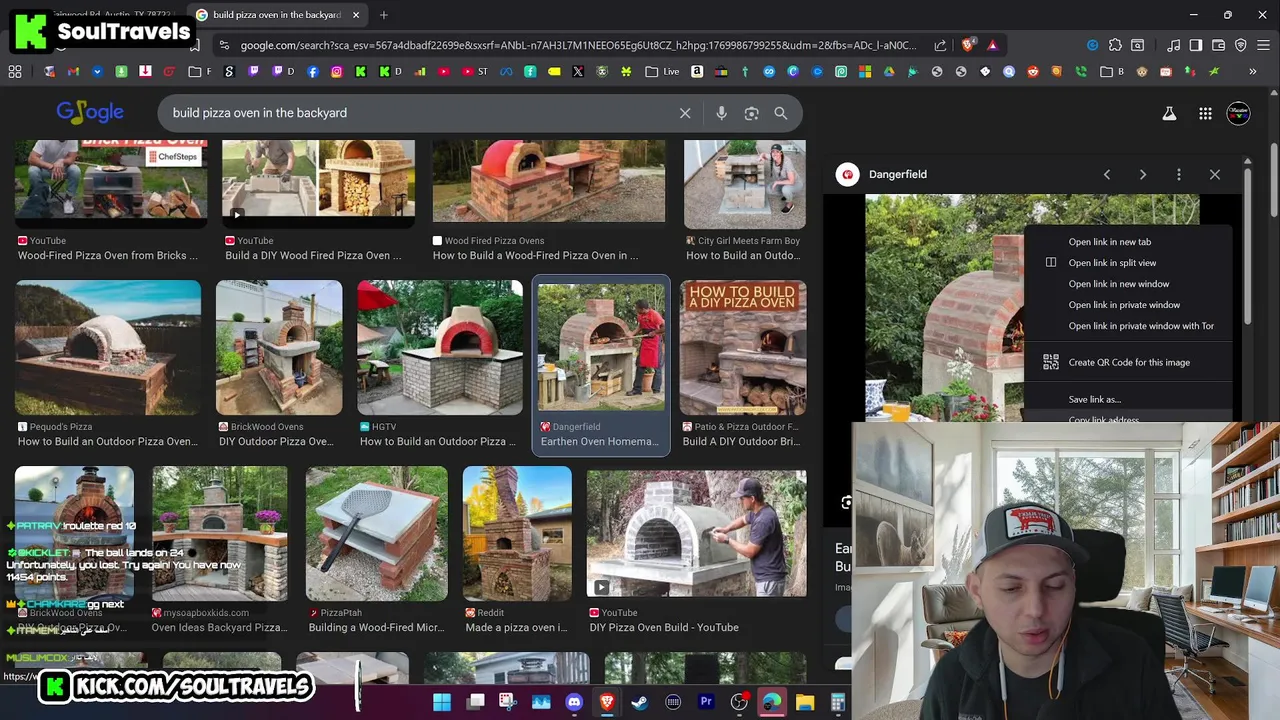The width and height of the screenshot is (1280, 720).
Task: Open Search Labs flask icon
Action: [x=1169, y=114]
